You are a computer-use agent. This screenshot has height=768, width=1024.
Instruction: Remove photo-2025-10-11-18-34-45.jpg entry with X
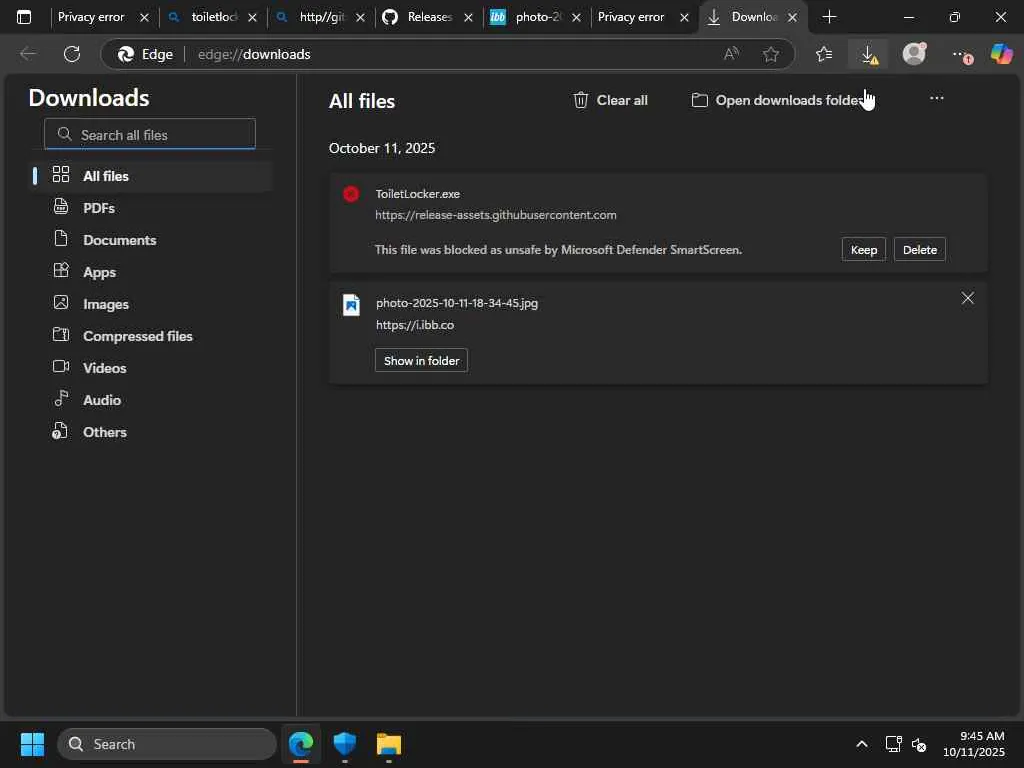point(967,298)
